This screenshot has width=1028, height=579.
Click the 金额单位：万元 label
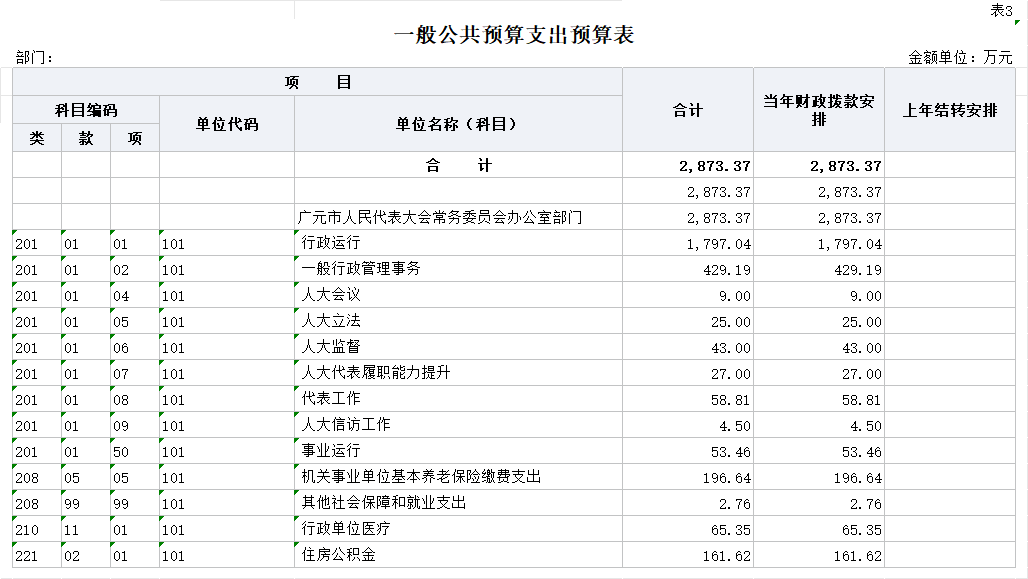(959, 58)
